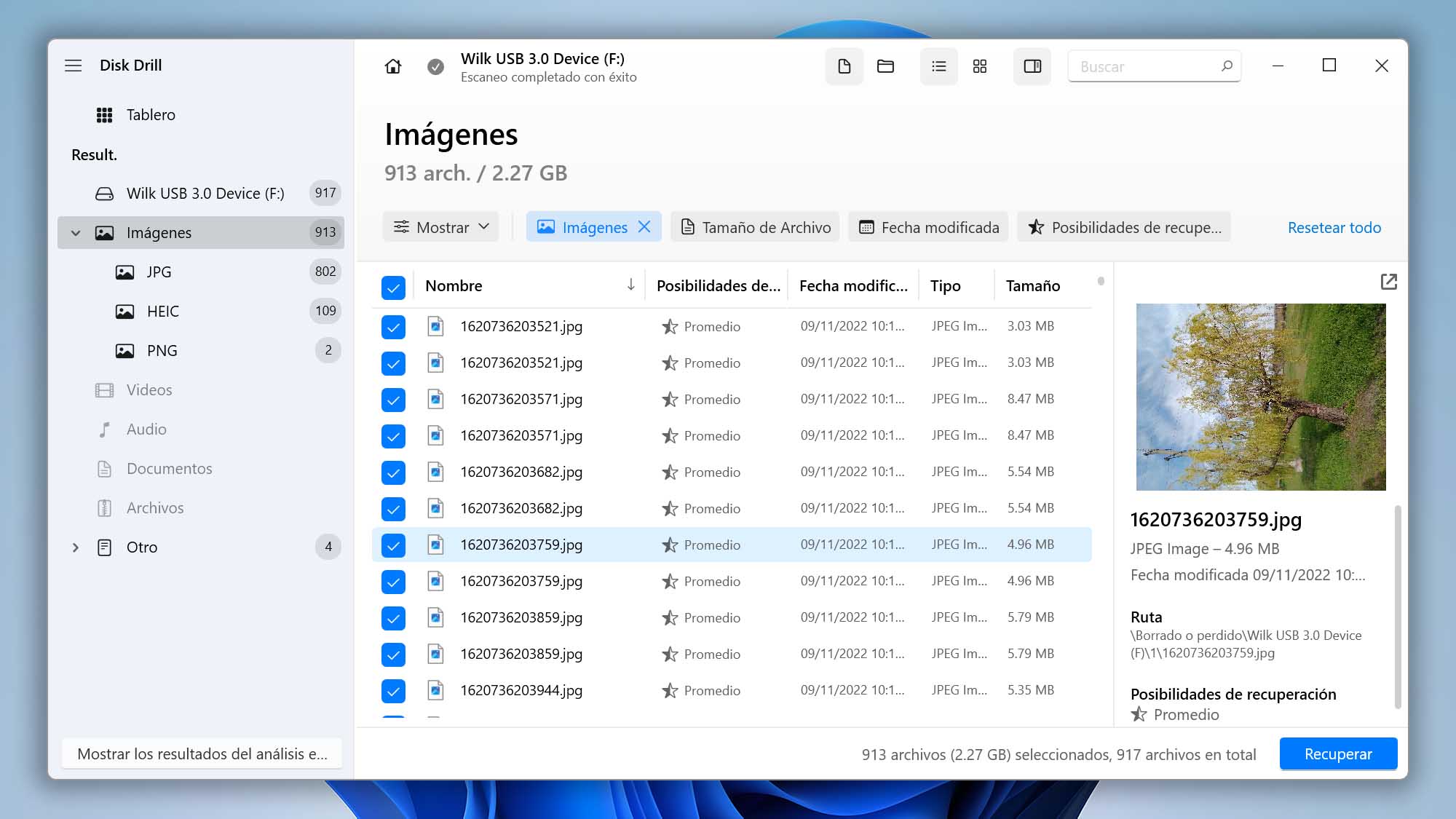Open preview in external window icon

click(x=1388, y=282)
